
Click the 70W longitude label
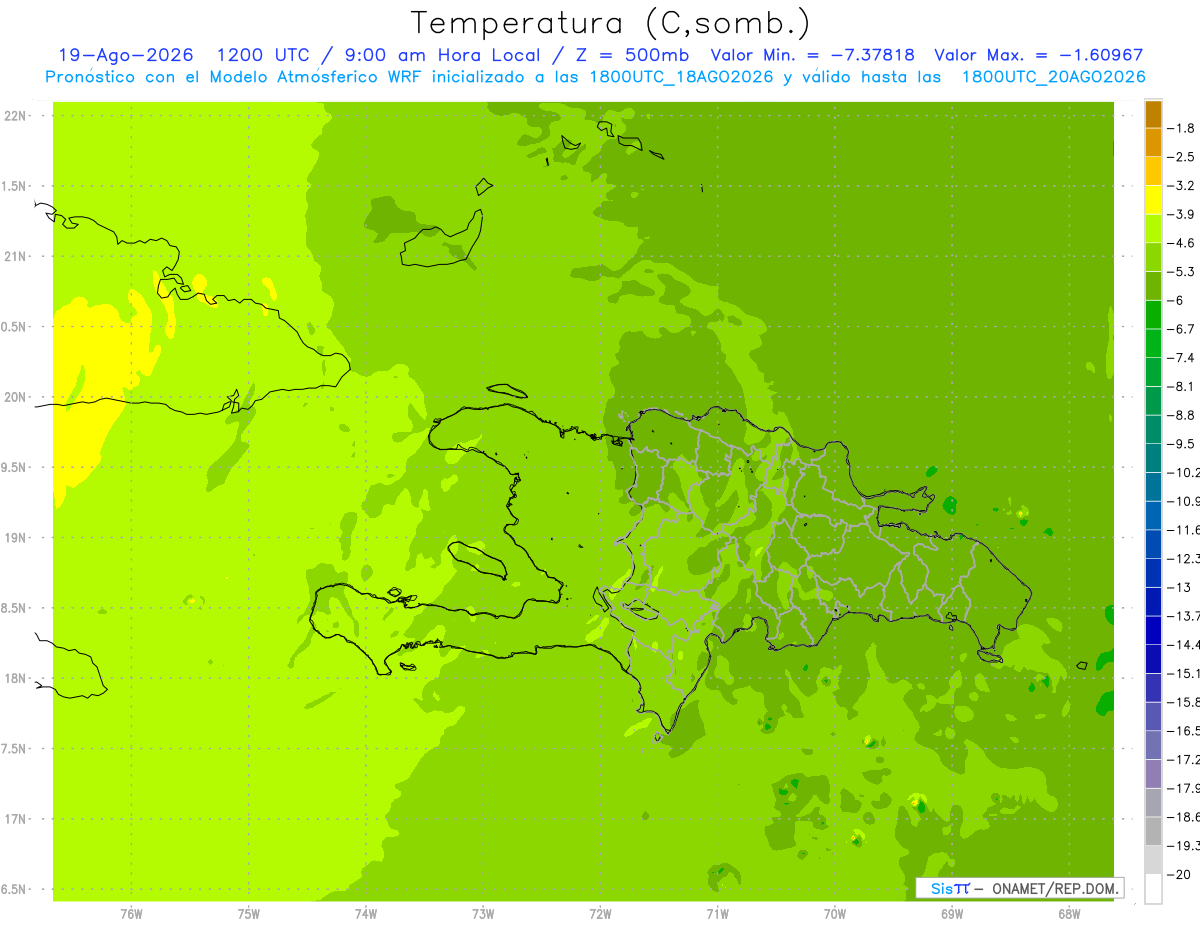(x=834, y=914)
